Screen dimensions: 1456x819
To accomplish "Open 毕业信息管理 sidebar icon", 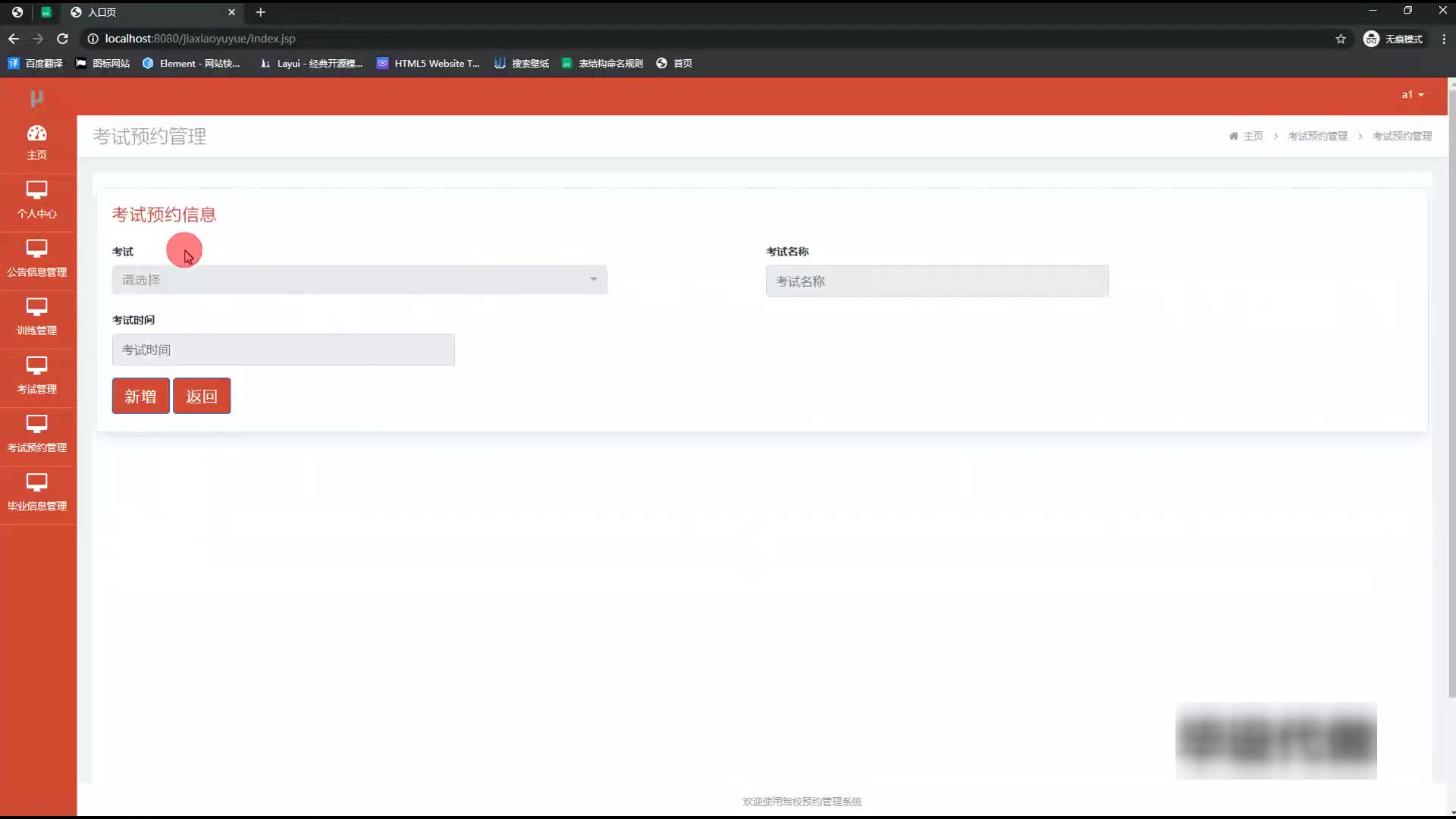I will 36,482.
